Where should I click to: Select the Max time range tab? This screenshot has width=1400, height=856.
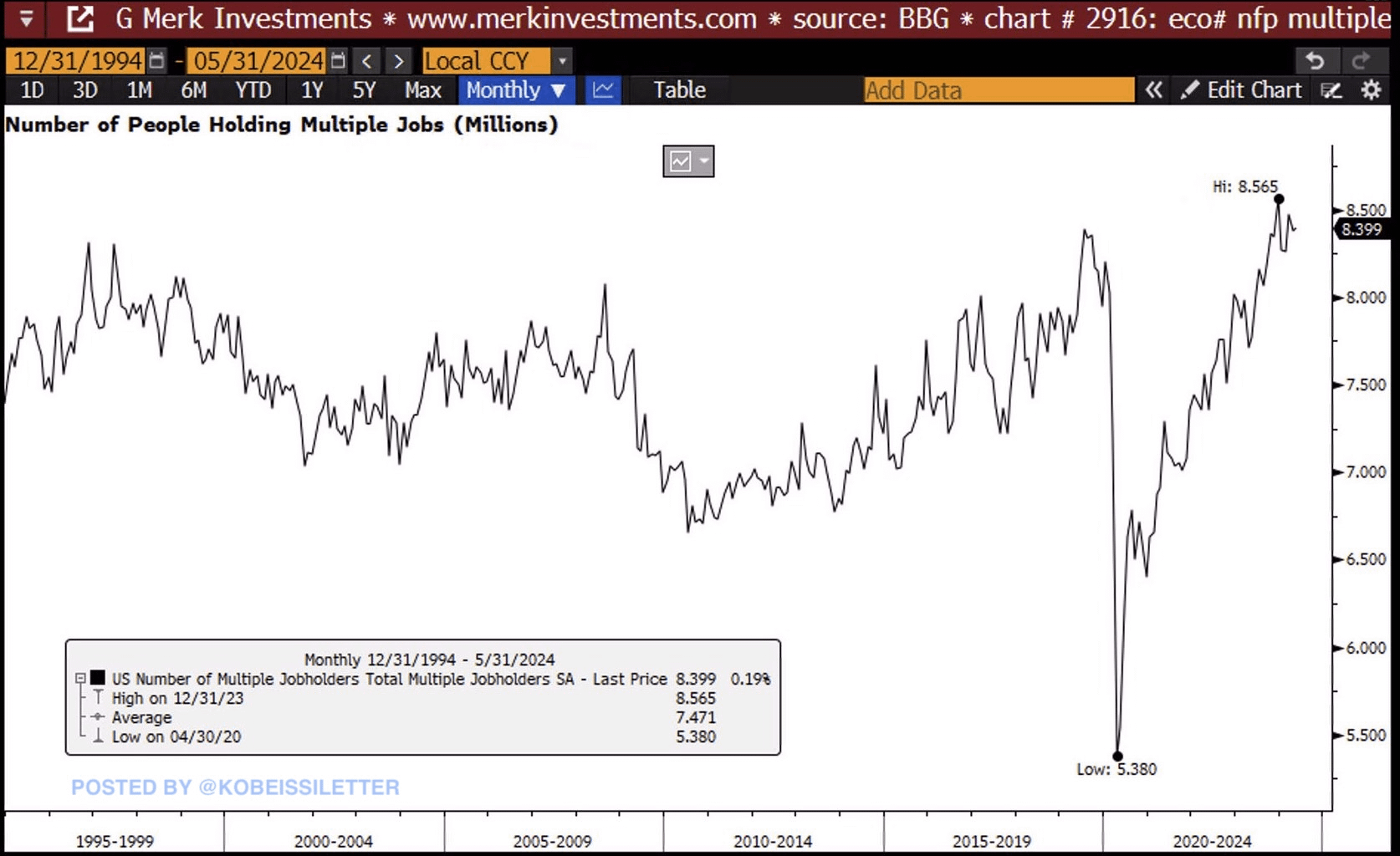422,90
